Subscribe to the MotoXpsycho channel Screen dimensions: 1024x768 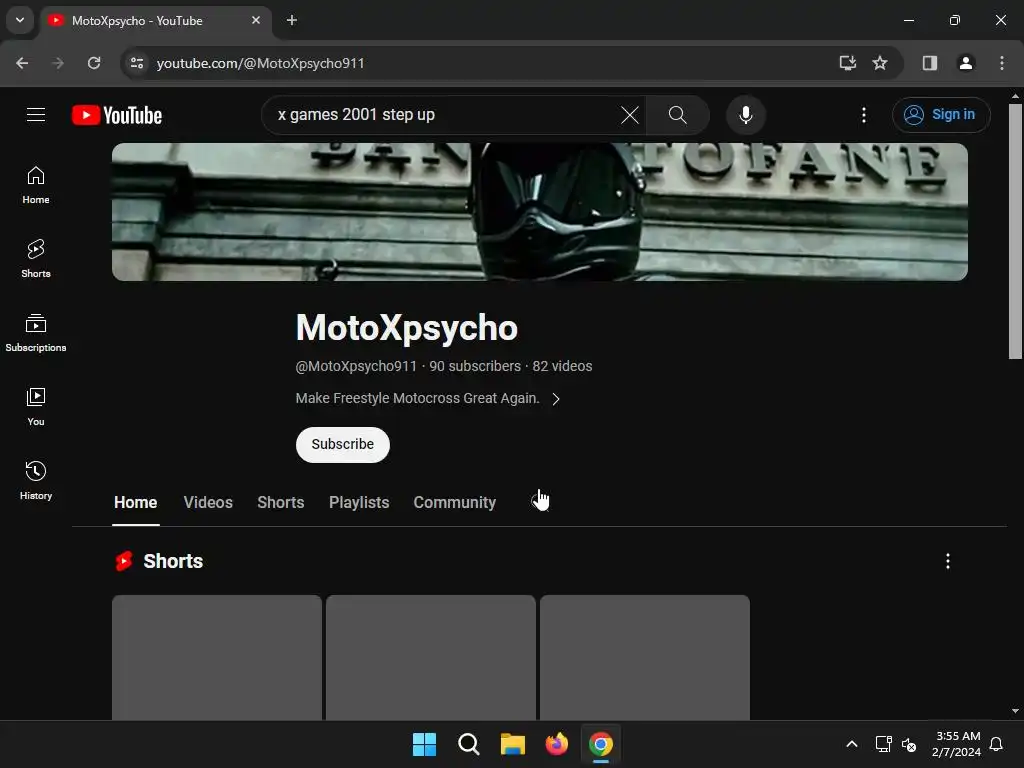(342, 444)
